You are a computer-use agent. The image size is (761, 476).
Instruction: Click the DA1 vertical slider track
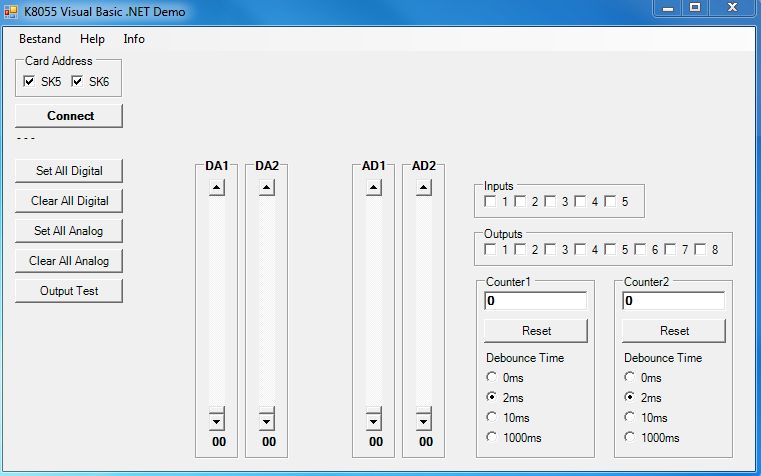coord(217,300)
